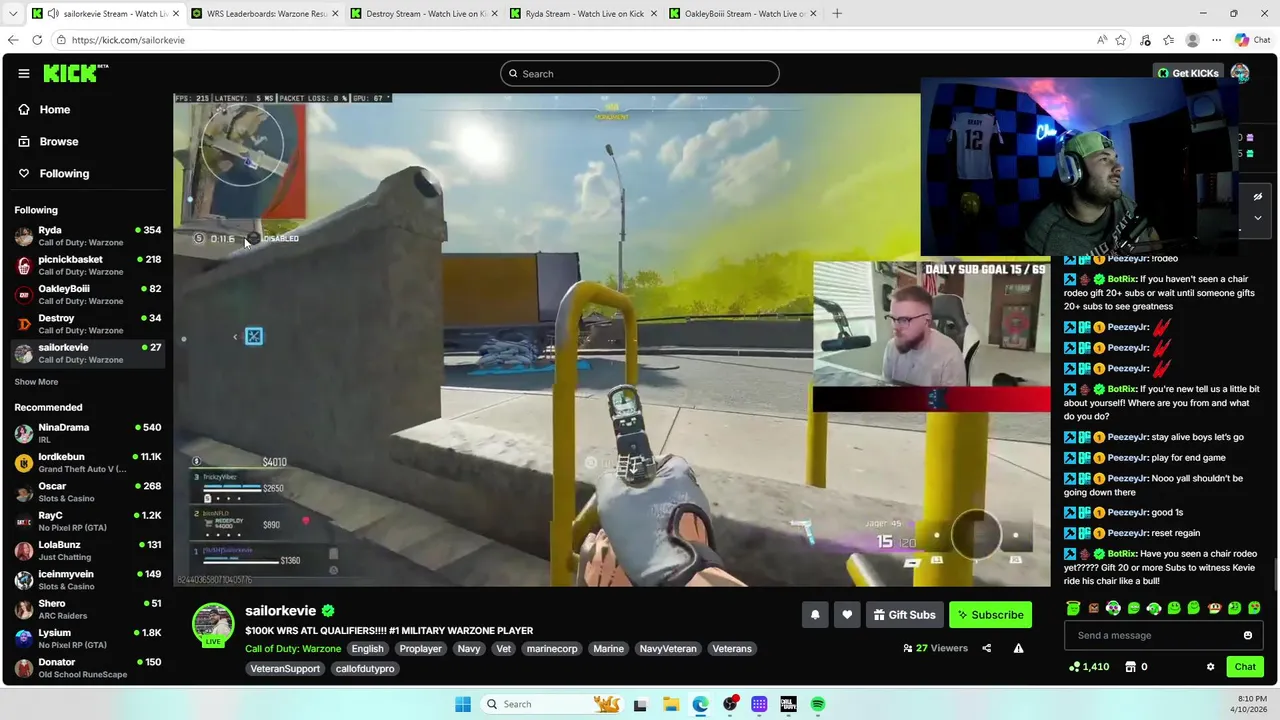1280x720 pixels.
Task: Report the stream with the warning icon
Action: tap(1018, 648)
